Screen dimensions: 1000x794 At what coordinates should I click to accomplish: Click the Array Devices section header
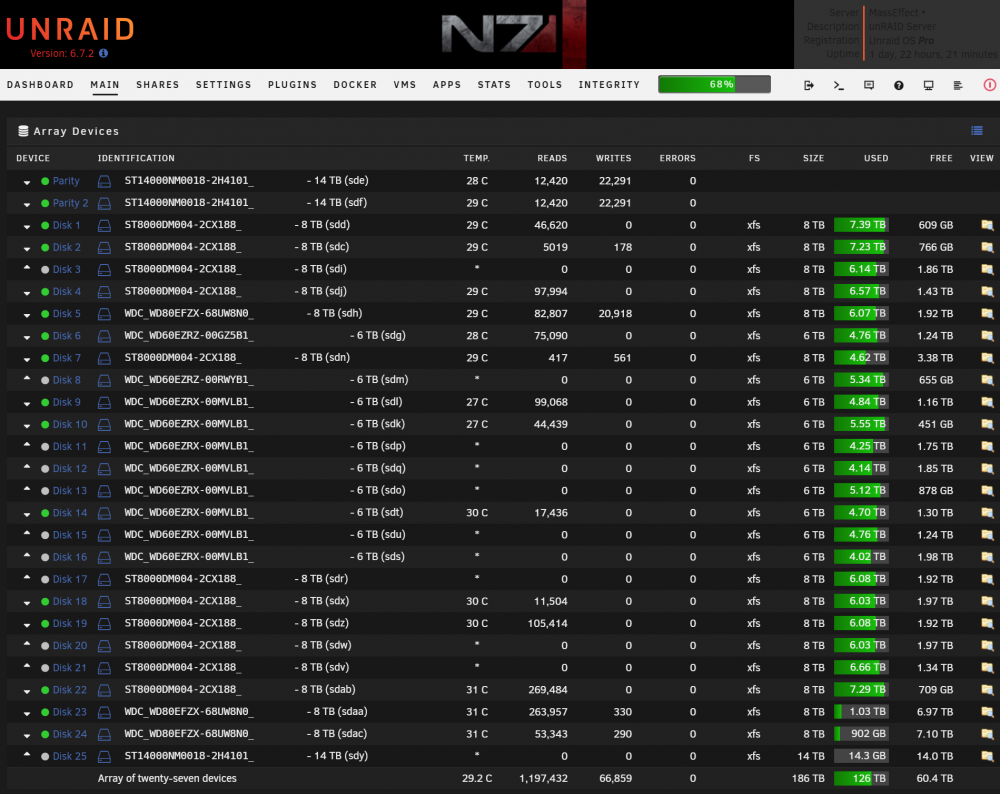(x=77, y=131)
